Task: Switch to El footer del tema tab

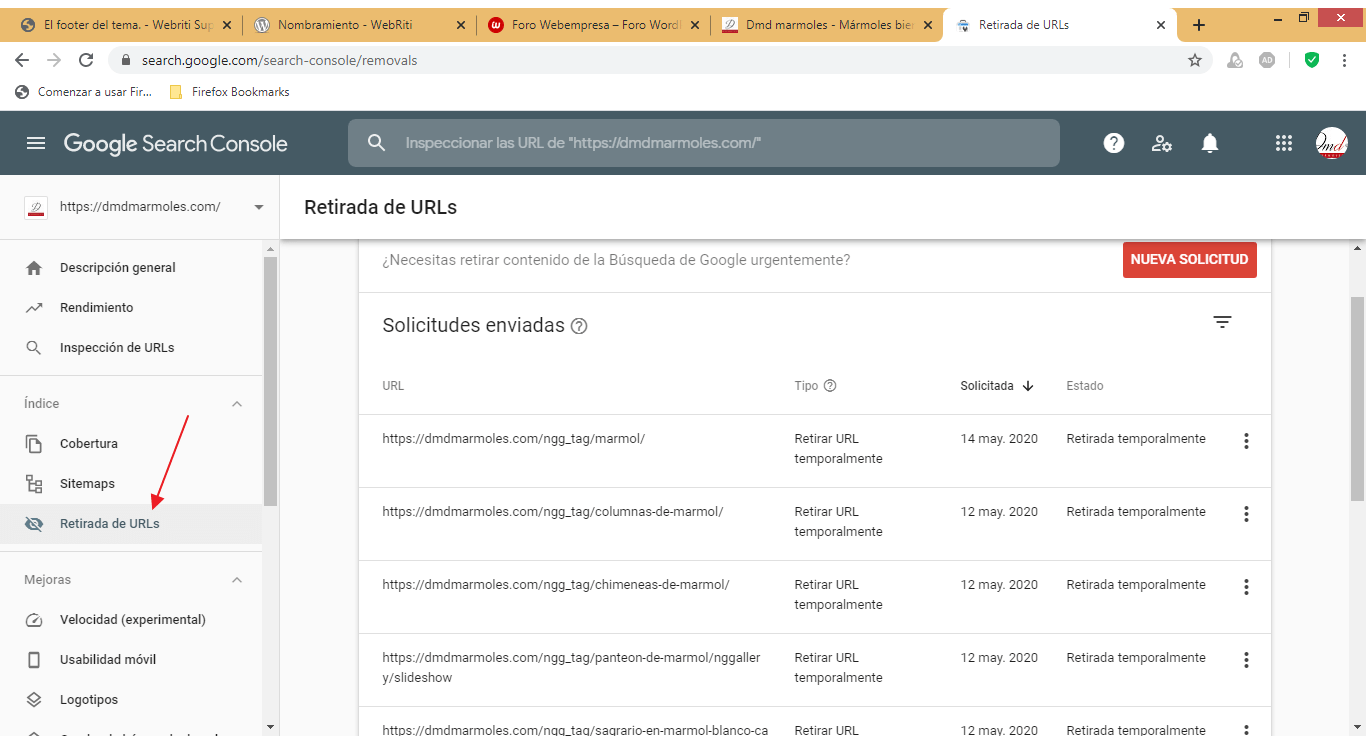Action: 125,25
